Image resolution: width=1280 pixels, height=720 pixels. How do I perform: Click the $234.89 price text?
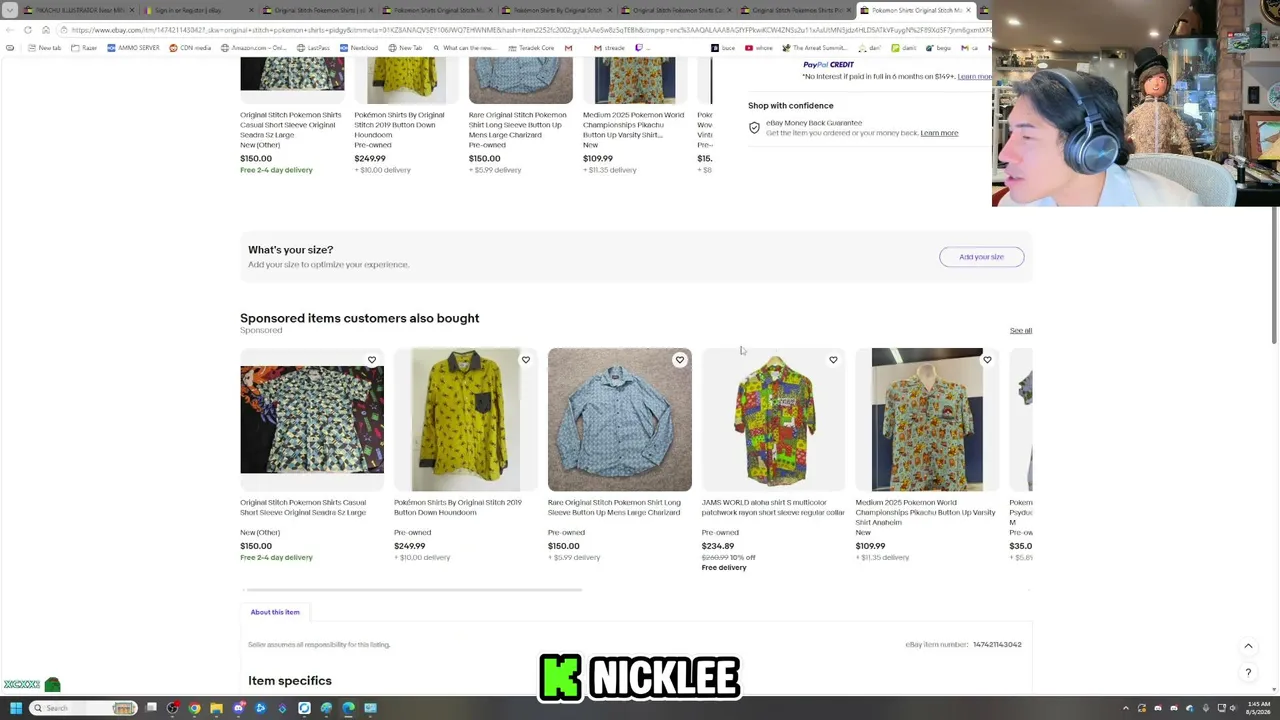(x=718, y=546)
